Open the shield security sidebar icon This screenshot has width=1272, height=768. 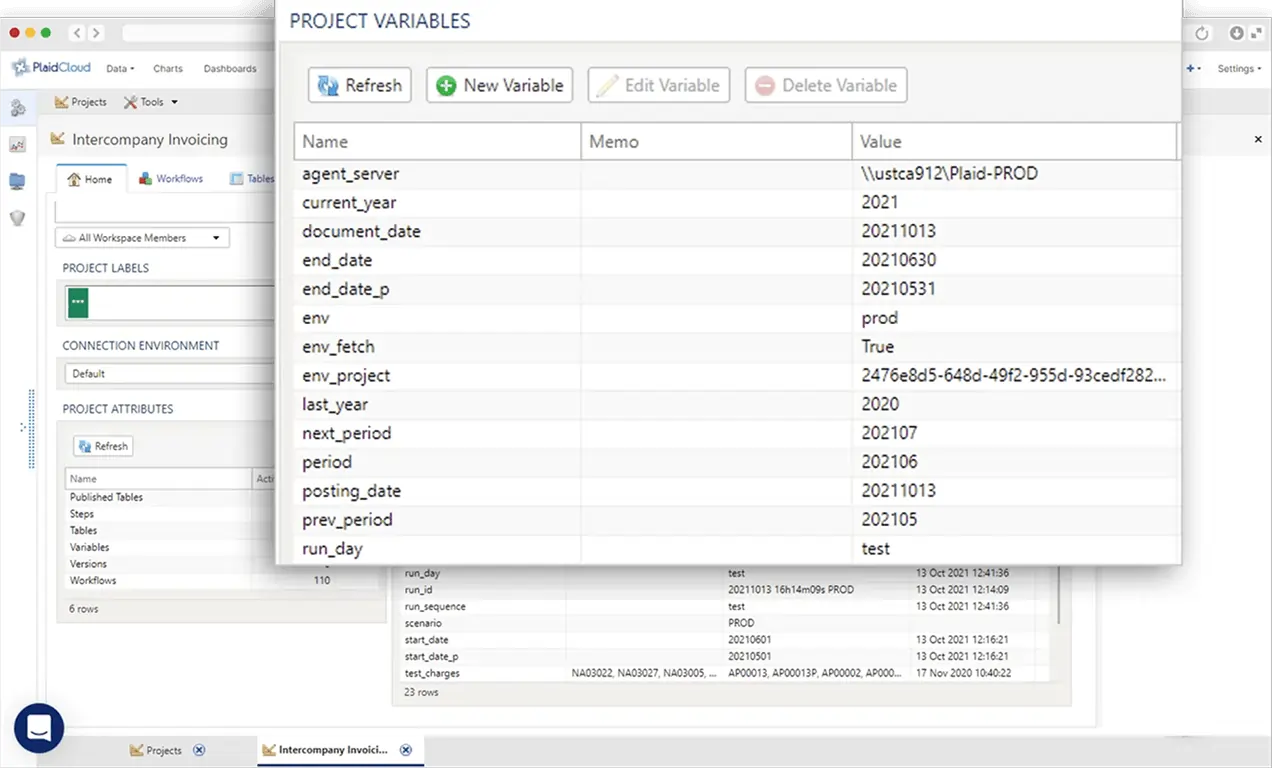coord(17,217)
